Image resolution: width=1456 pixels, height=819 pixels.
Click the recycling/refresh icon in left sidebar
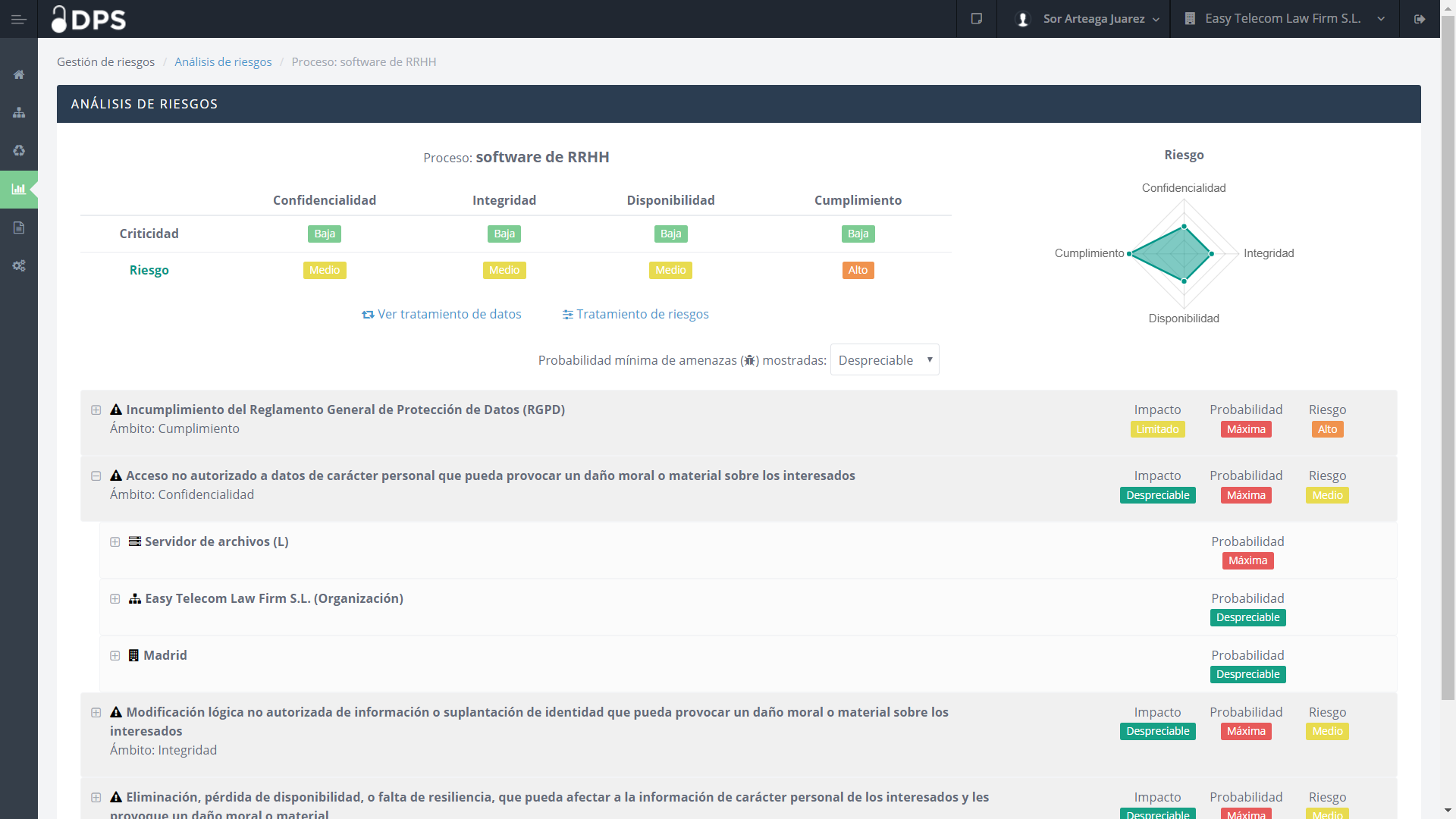(18, 150)
